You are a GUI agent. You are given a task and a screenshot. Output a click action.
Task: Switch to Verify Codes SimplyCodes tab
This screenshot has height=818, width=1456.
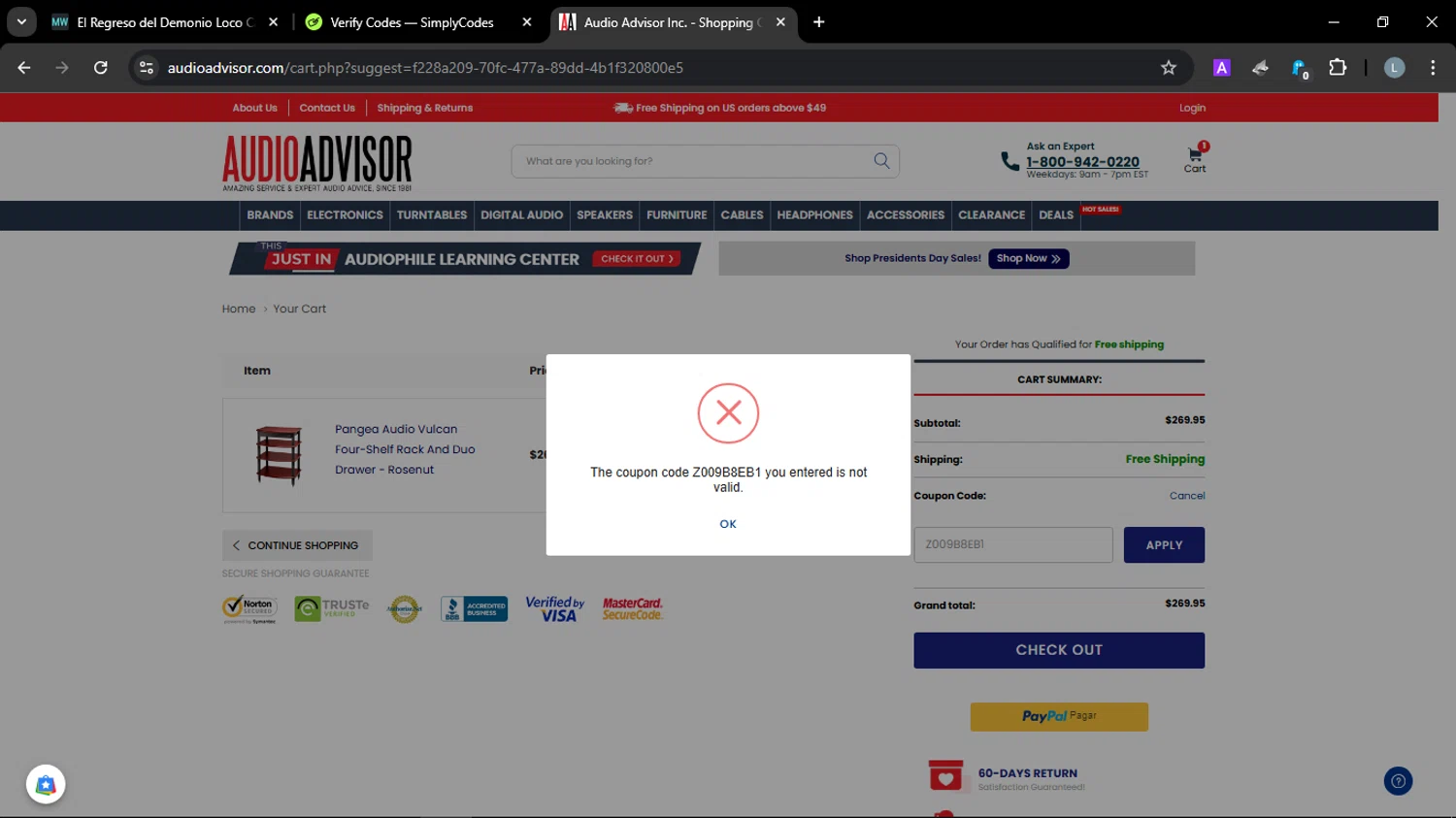[x=412, y=22]
